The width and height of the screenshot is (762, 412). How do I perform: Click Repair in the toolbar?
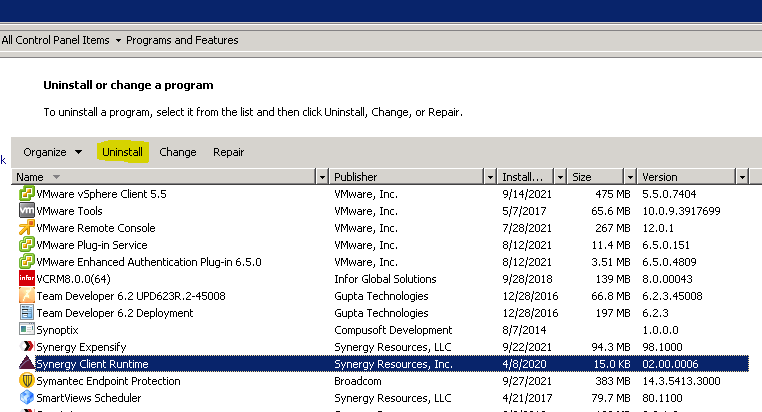(x=228, y=152)
